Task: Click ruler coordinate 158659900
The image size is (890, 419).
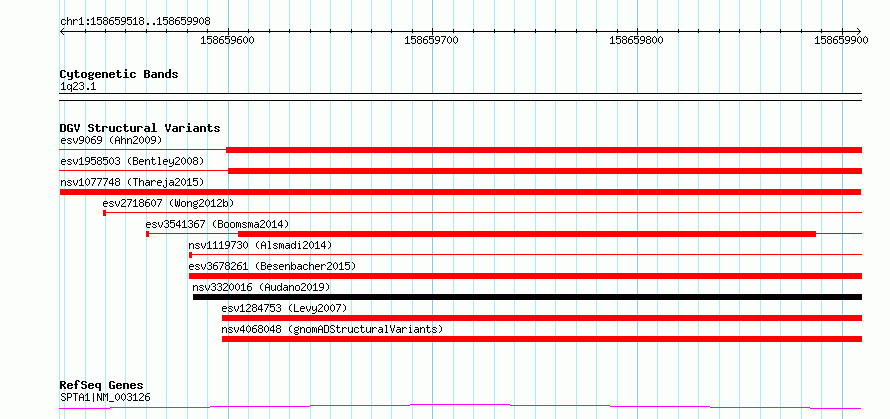Action: (x=841, y=41)
